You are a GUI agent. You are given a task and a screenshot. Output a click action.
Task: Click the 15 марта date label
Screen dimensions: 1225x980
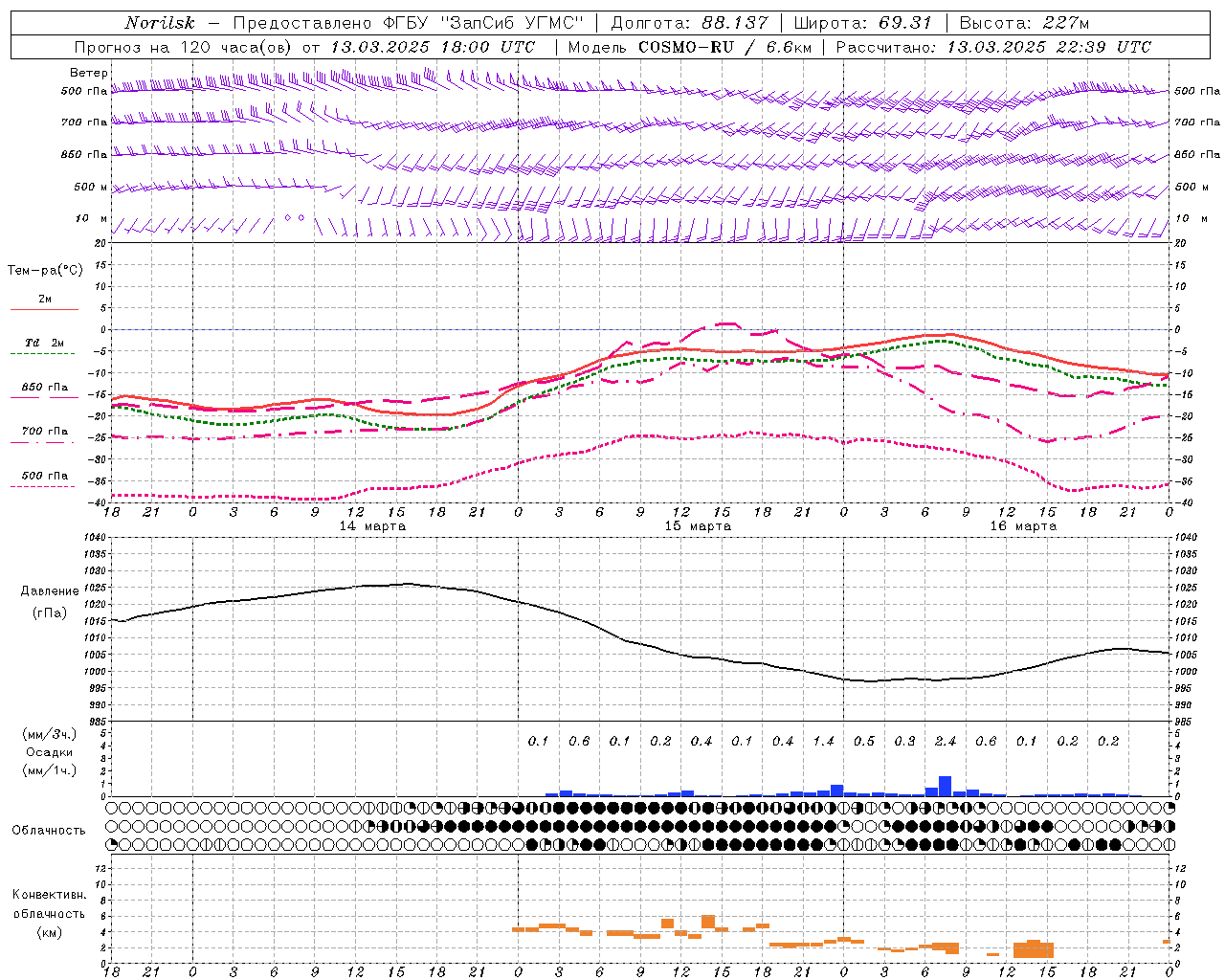(698, 526)
